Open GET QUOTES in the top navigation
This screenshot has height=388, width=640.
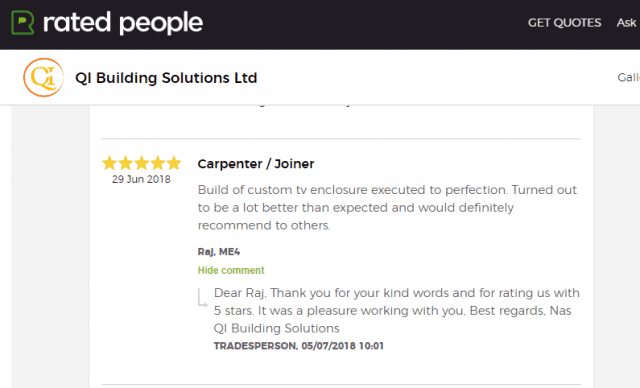(x=564, y=22)
